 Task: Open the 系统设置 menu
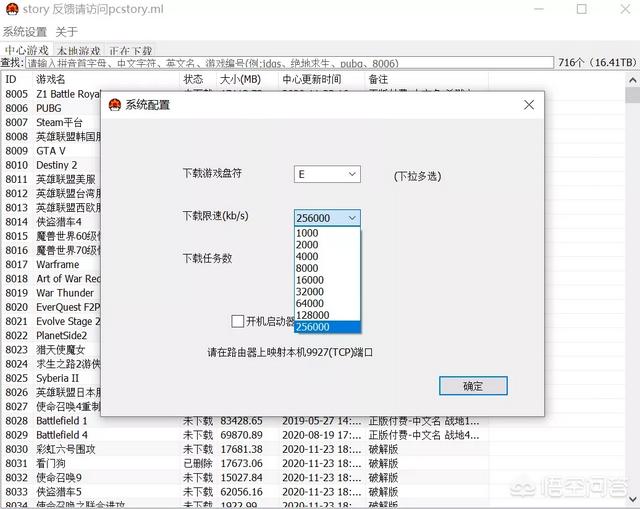click(x=25, y=32)
